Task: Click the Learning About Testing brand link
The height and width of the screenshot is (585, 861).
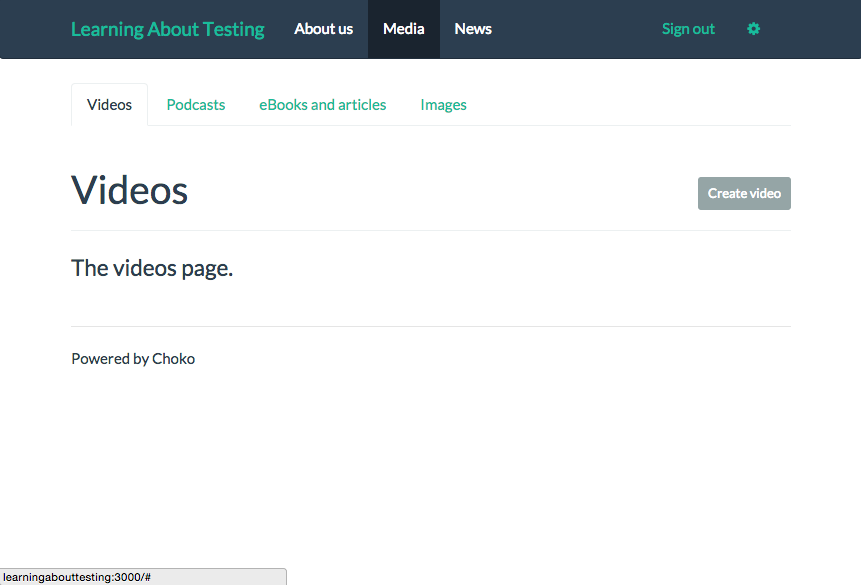Action: click(167, 29)
